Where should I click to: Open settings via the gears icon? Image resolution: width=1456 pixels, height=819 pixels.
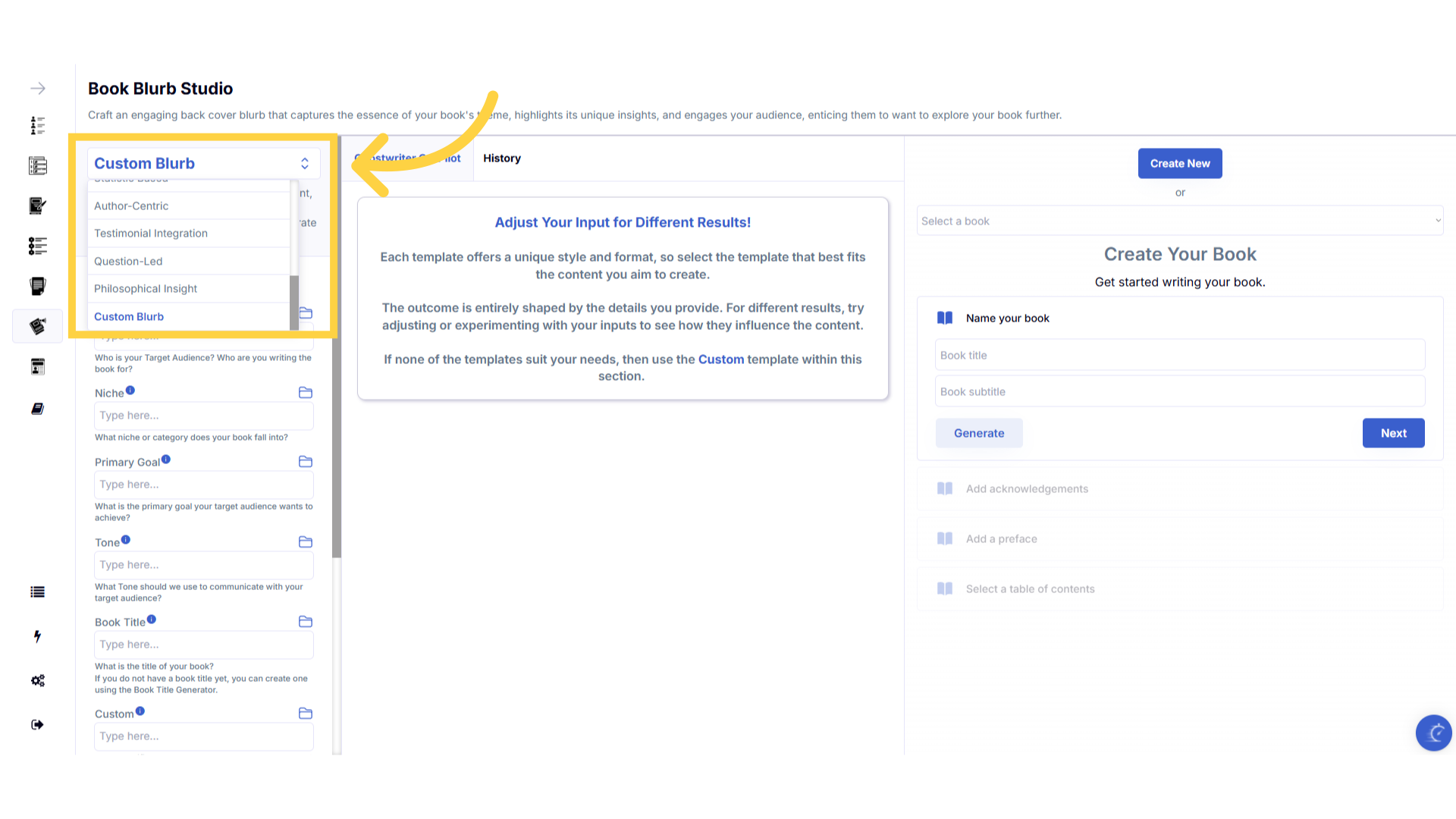point(38,680)
